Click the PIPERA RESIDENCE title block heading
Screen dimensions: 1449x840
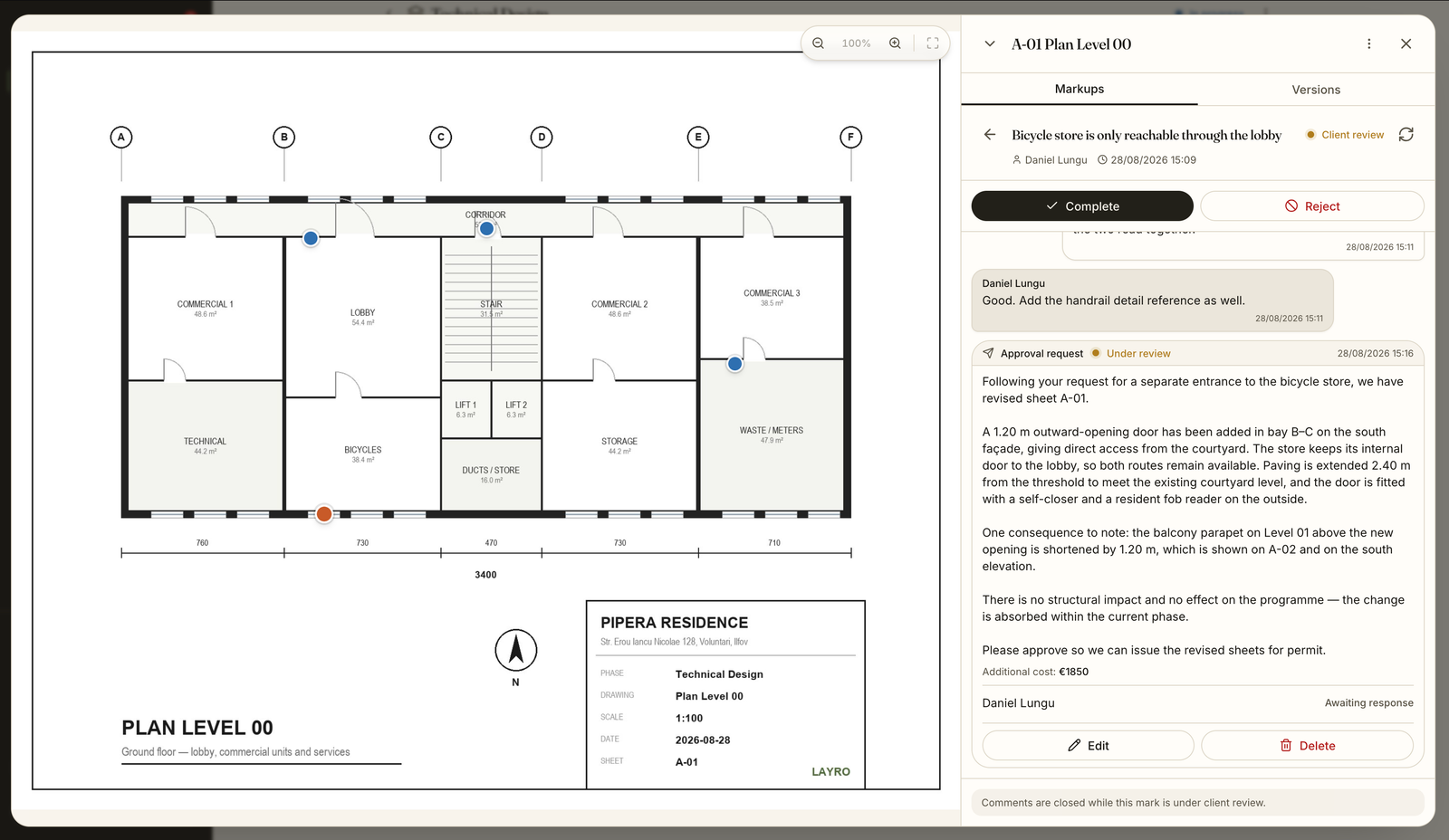675,623
